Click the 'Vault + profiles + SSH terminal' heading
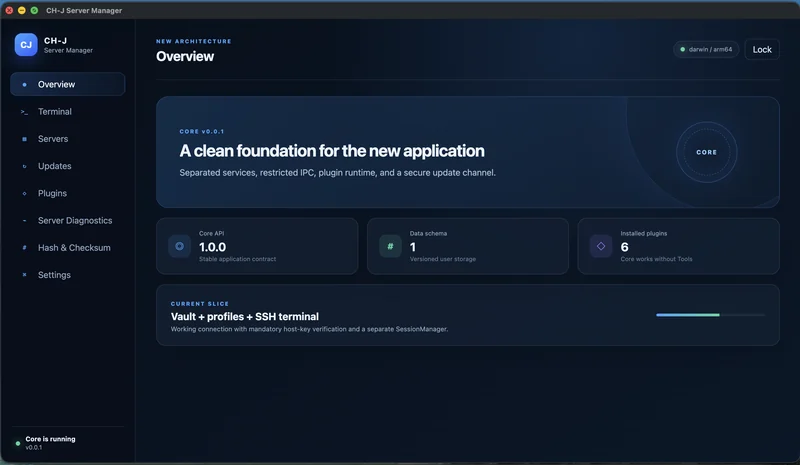 pos(245,316)
